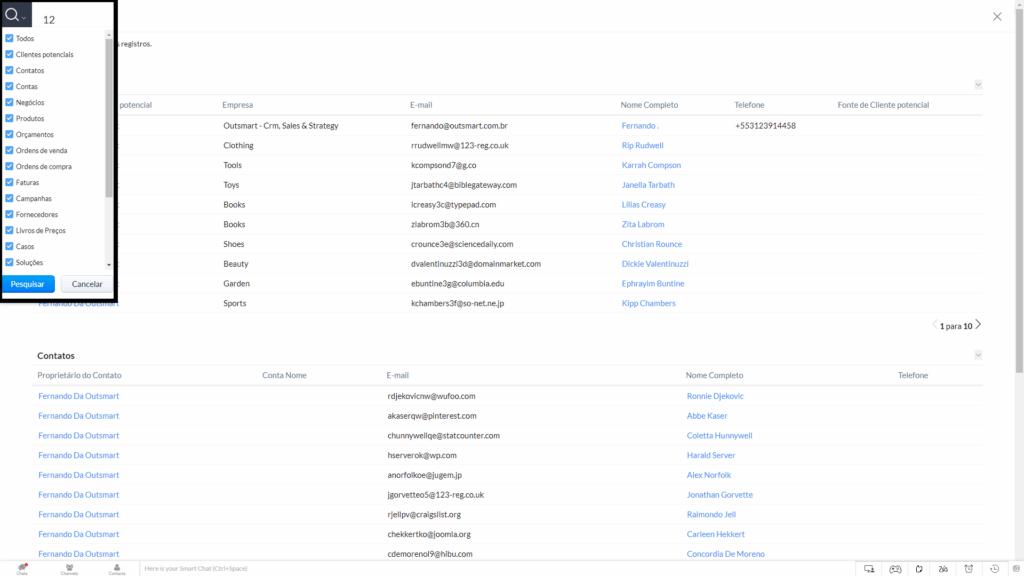Uncheck Clientes potenciais filter
The width and height of the screenshot is (1024, 576).
(9, 54)
